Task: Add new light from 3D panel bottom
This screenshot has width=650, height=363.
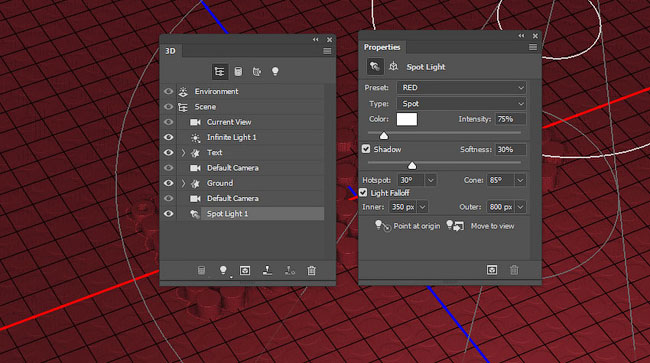Action: pyautogui.click(x=223, y=271)
